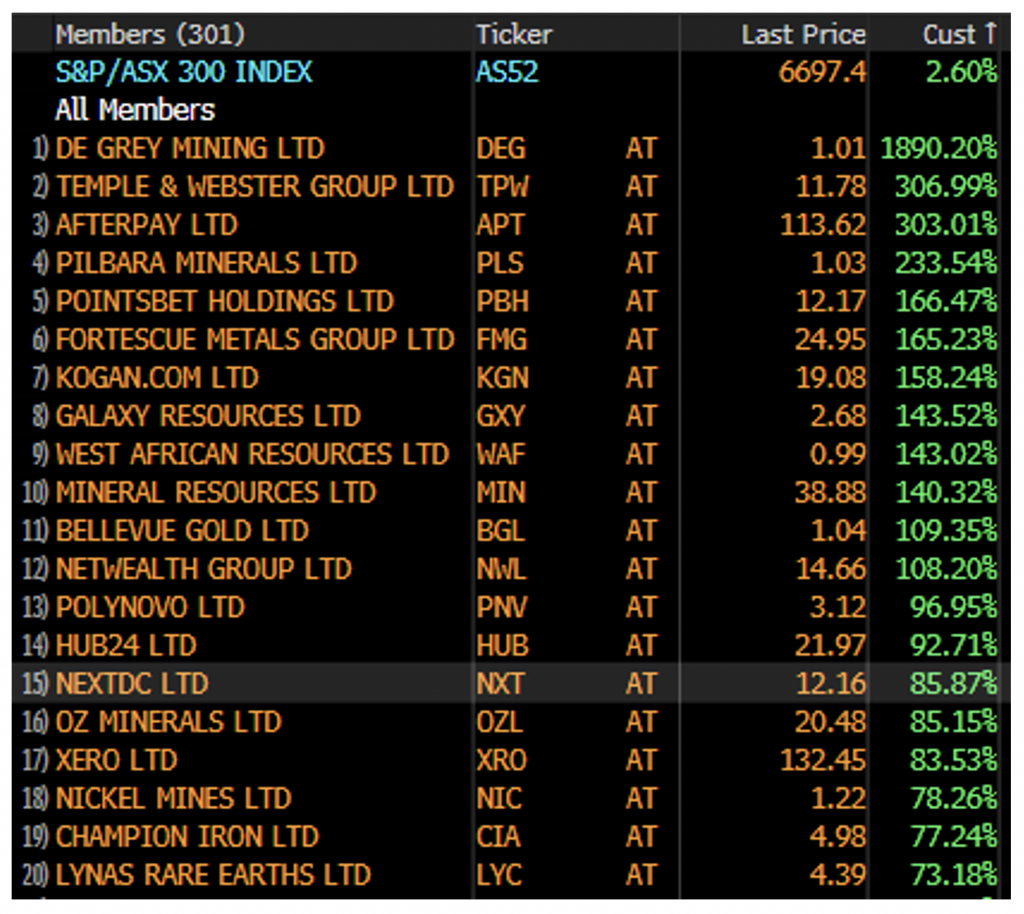The height and width of the screenshot is (914, 1024).
Task: Click the Members (301) column header
Action: coord(150,34)
